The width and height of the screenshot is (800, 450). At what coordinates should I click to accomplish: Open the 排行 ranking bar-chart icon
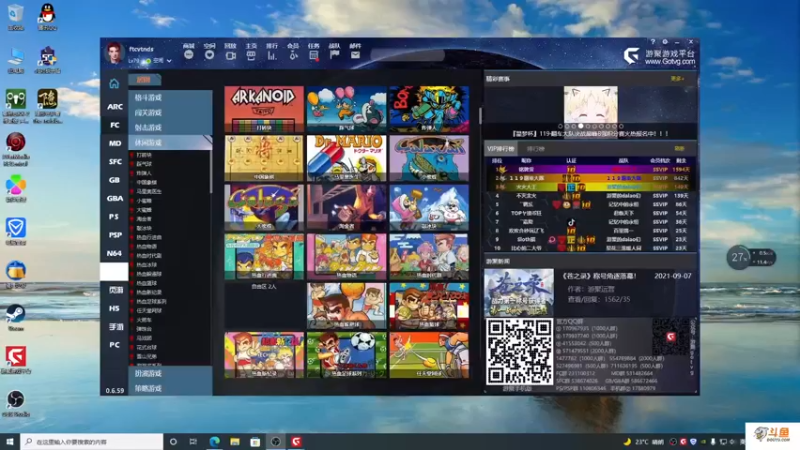coord(272,55)
